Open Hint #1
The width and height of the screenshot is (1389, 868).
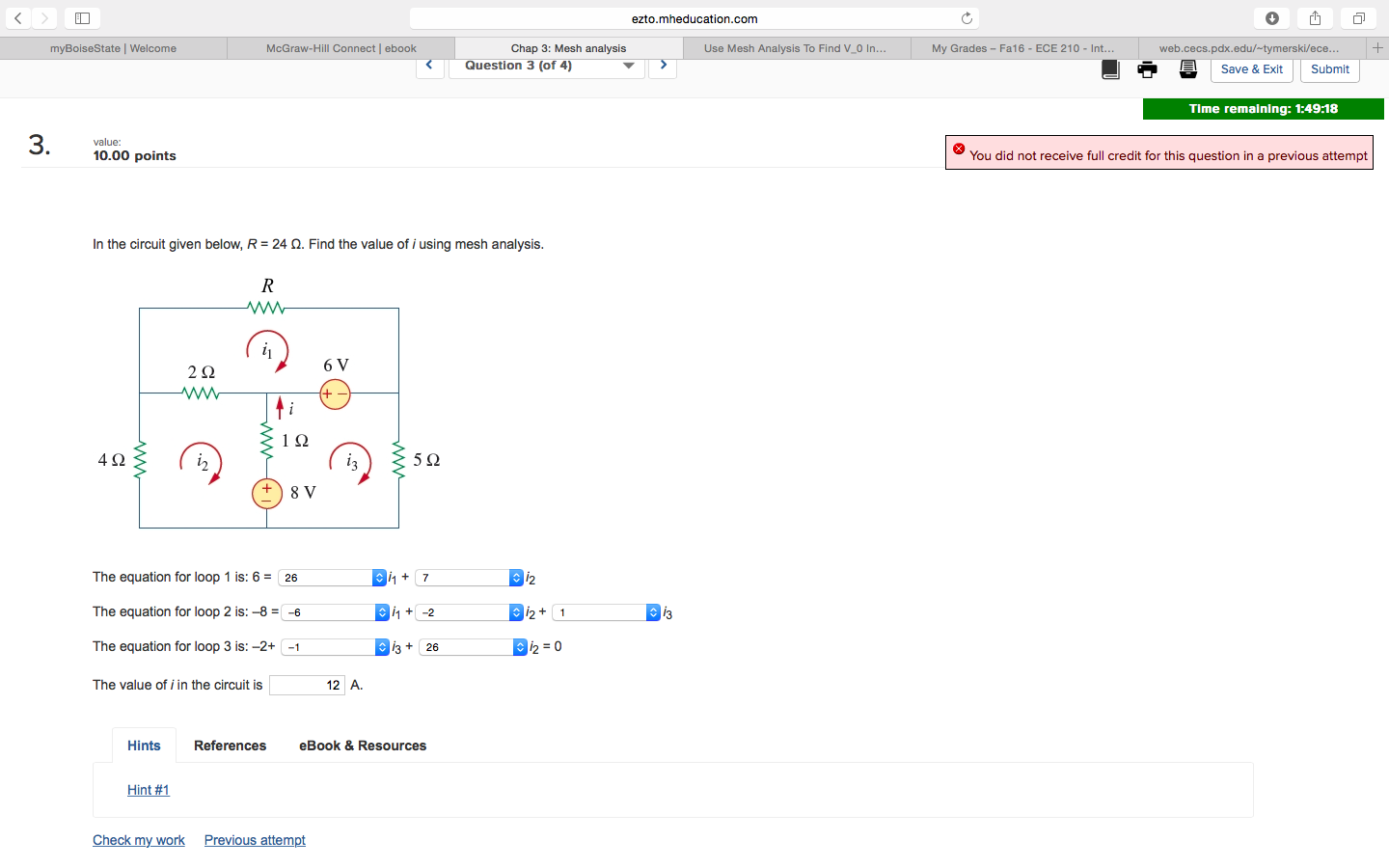(x=148, y=790)
